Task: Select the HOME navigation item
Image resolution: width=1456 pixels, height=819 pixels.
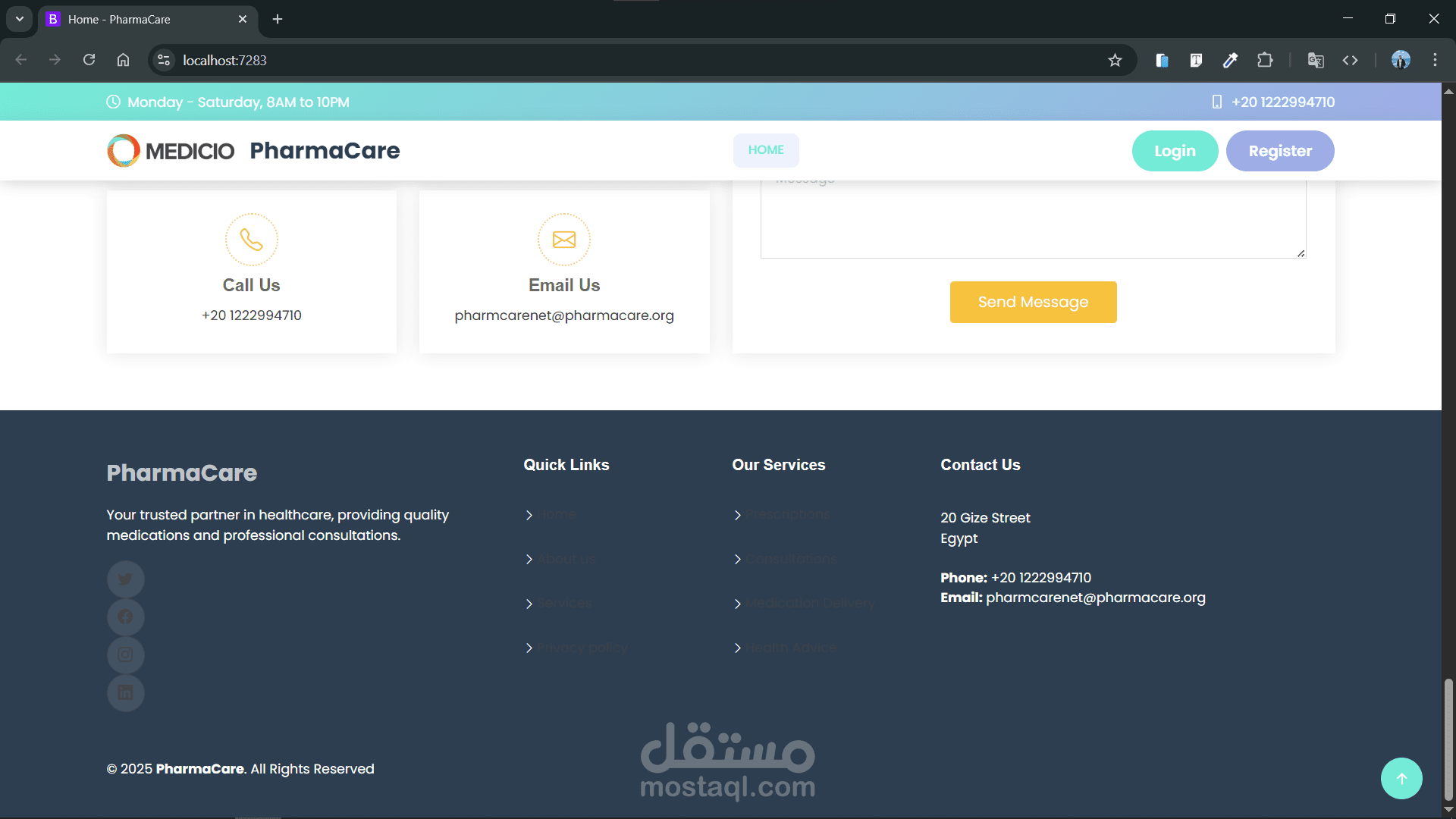Action: click(766, 150)
